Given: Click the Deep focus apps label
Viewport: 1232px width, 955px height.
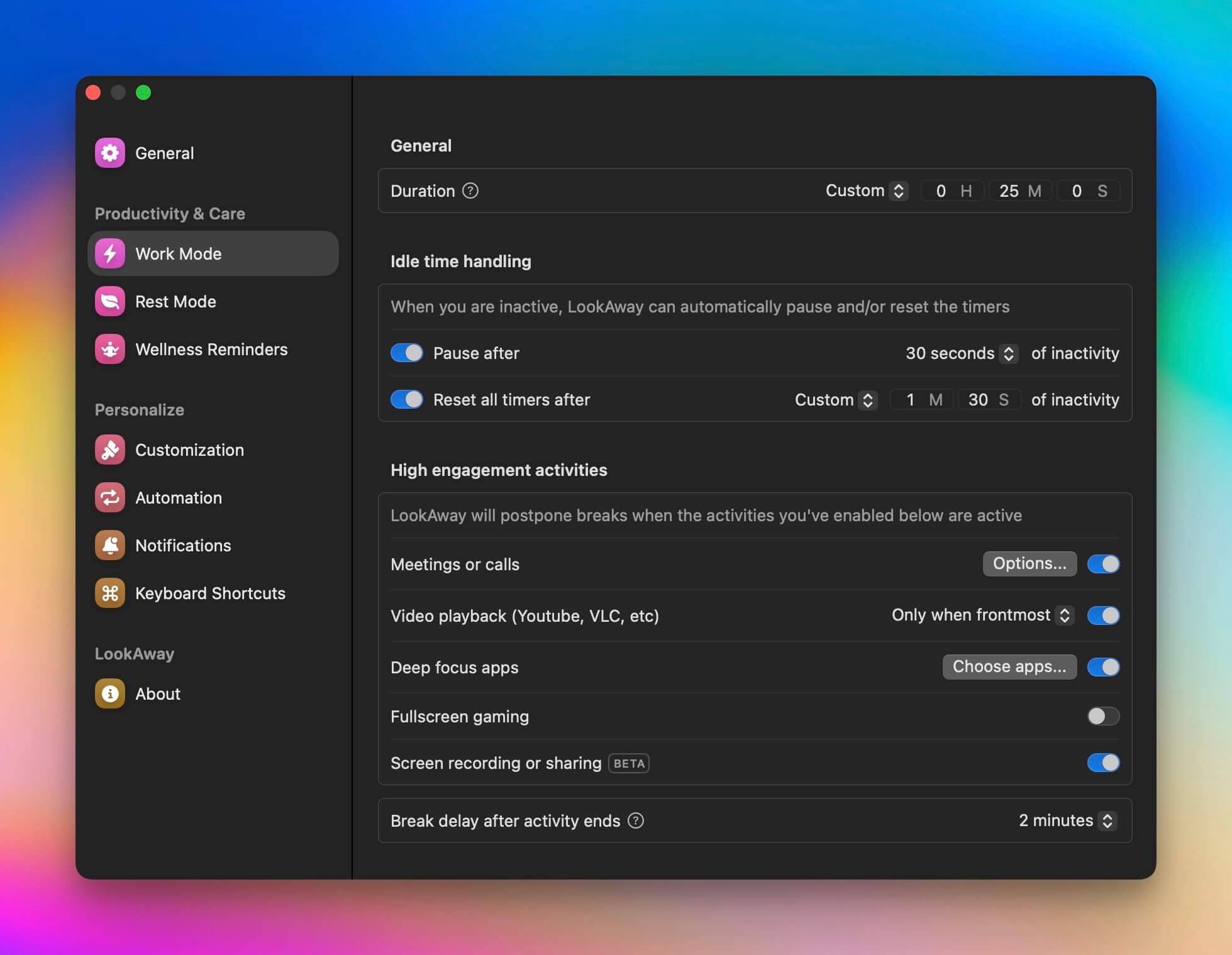Looking at the screenshot, I should (455, 667).
